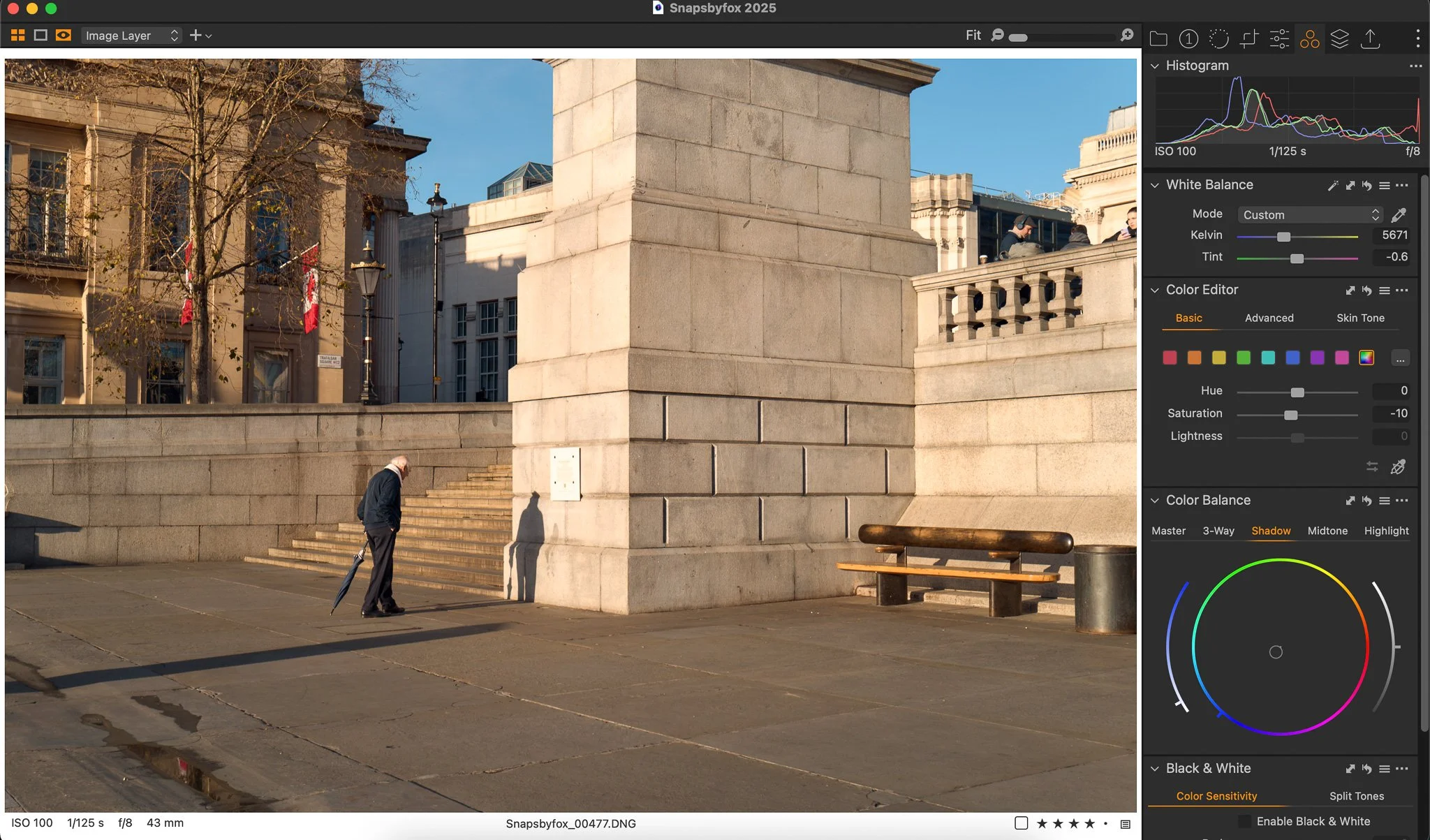Open the White Balance Mode dropdown
The height and width of the screenshot is (840, 1430).
tap(1310, 215)
